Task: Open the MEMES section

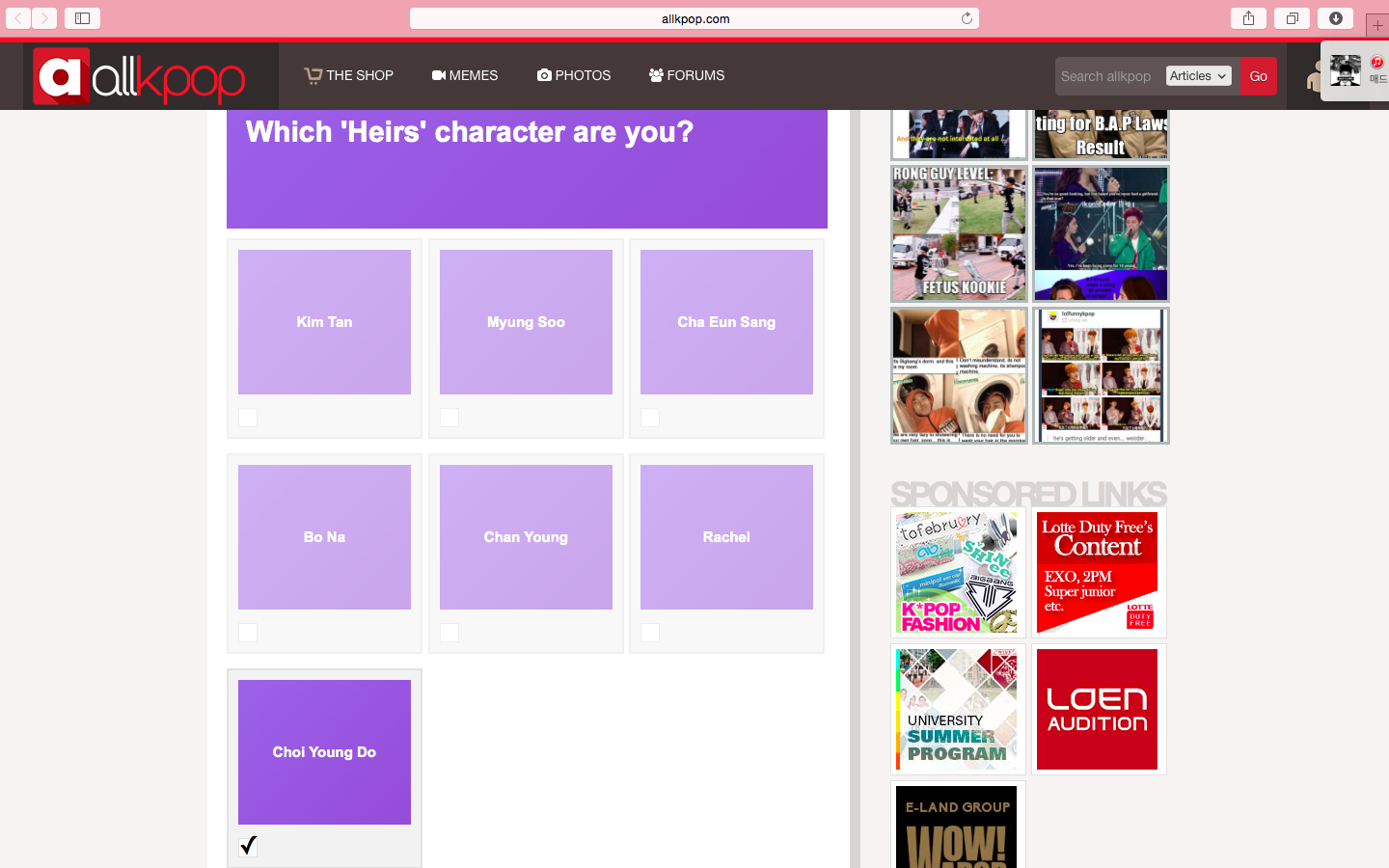Action: point(465,75)
